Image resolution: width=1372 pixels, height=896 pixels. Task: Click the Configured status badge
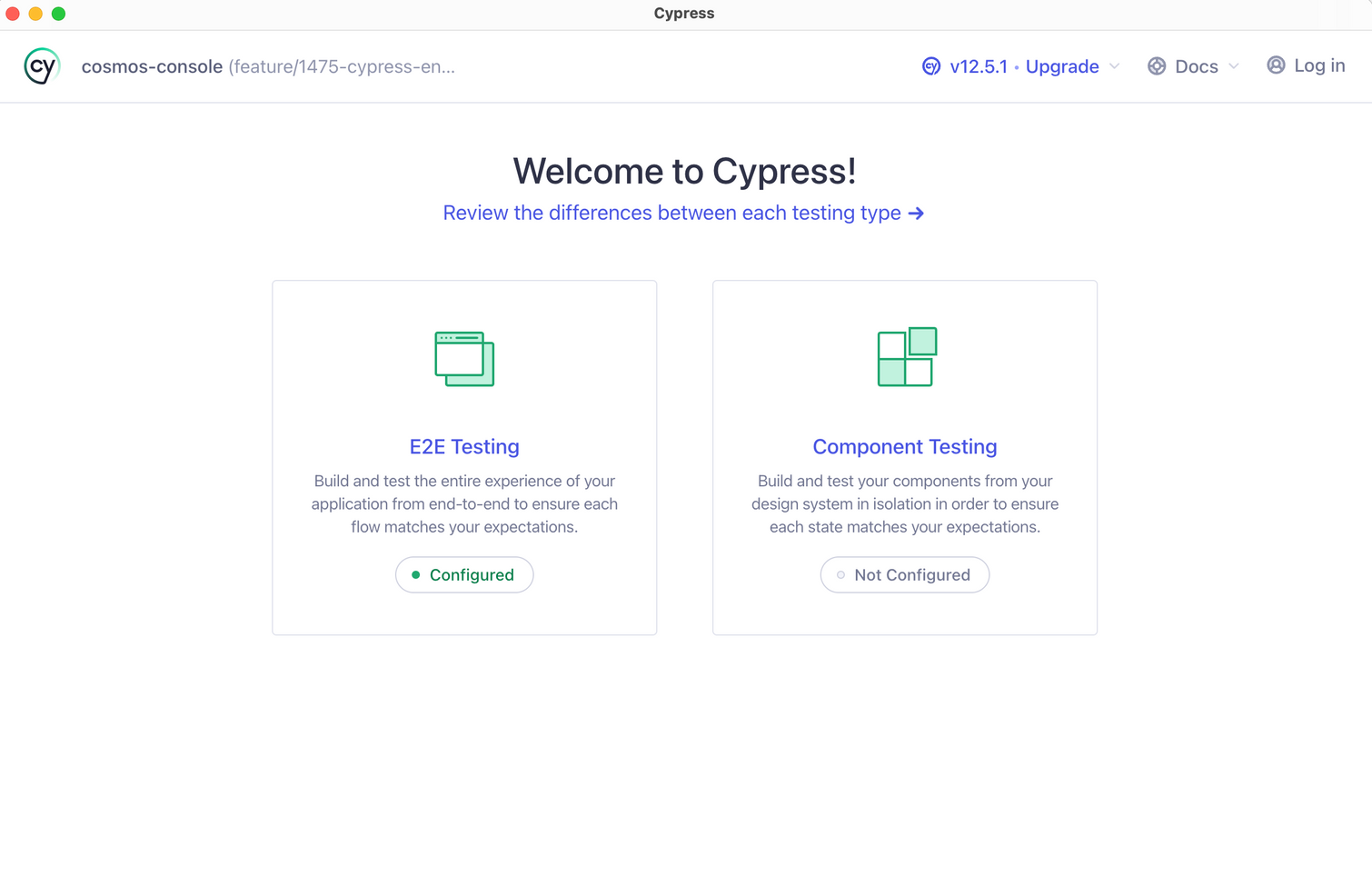tap(464, 574)
